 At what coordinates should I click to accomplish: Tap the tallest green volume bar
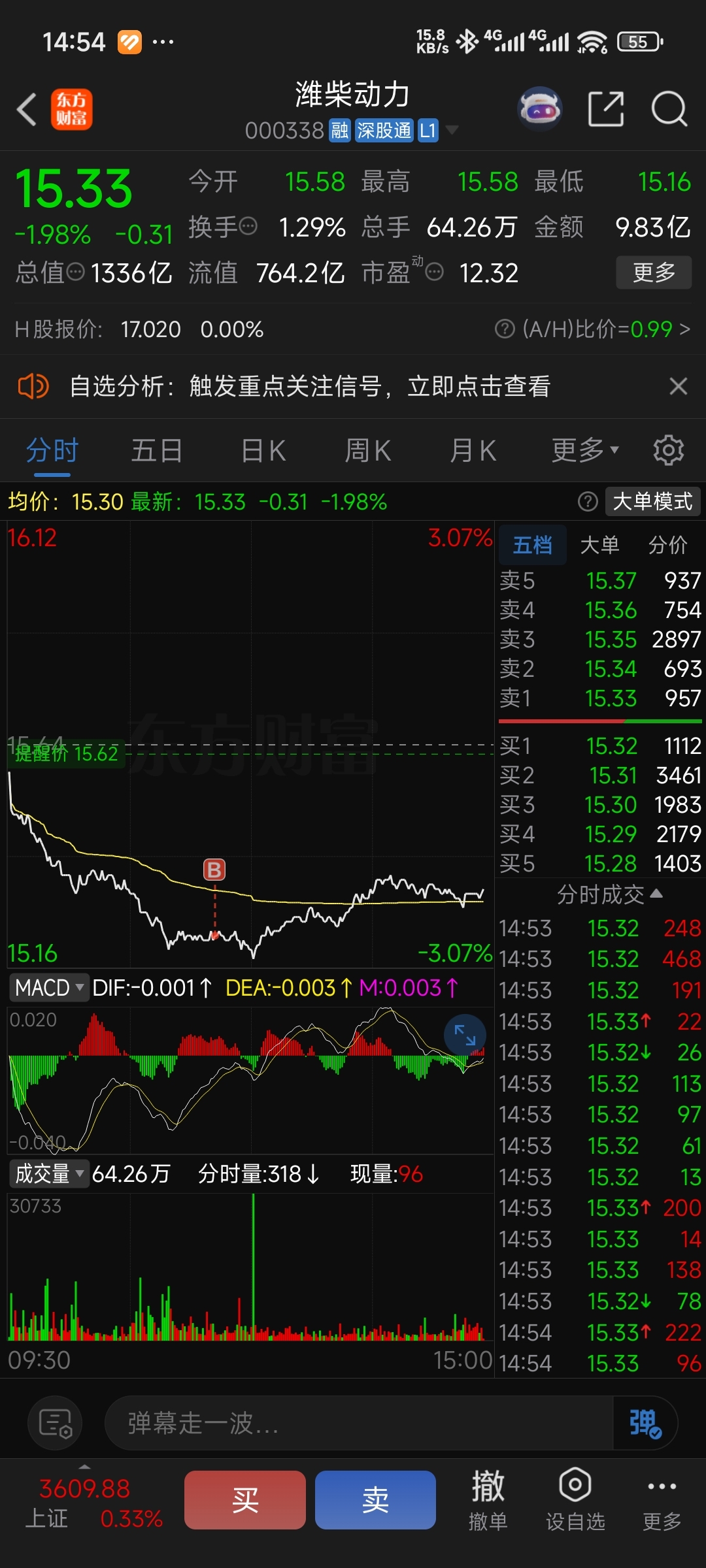click(253, 1267)
